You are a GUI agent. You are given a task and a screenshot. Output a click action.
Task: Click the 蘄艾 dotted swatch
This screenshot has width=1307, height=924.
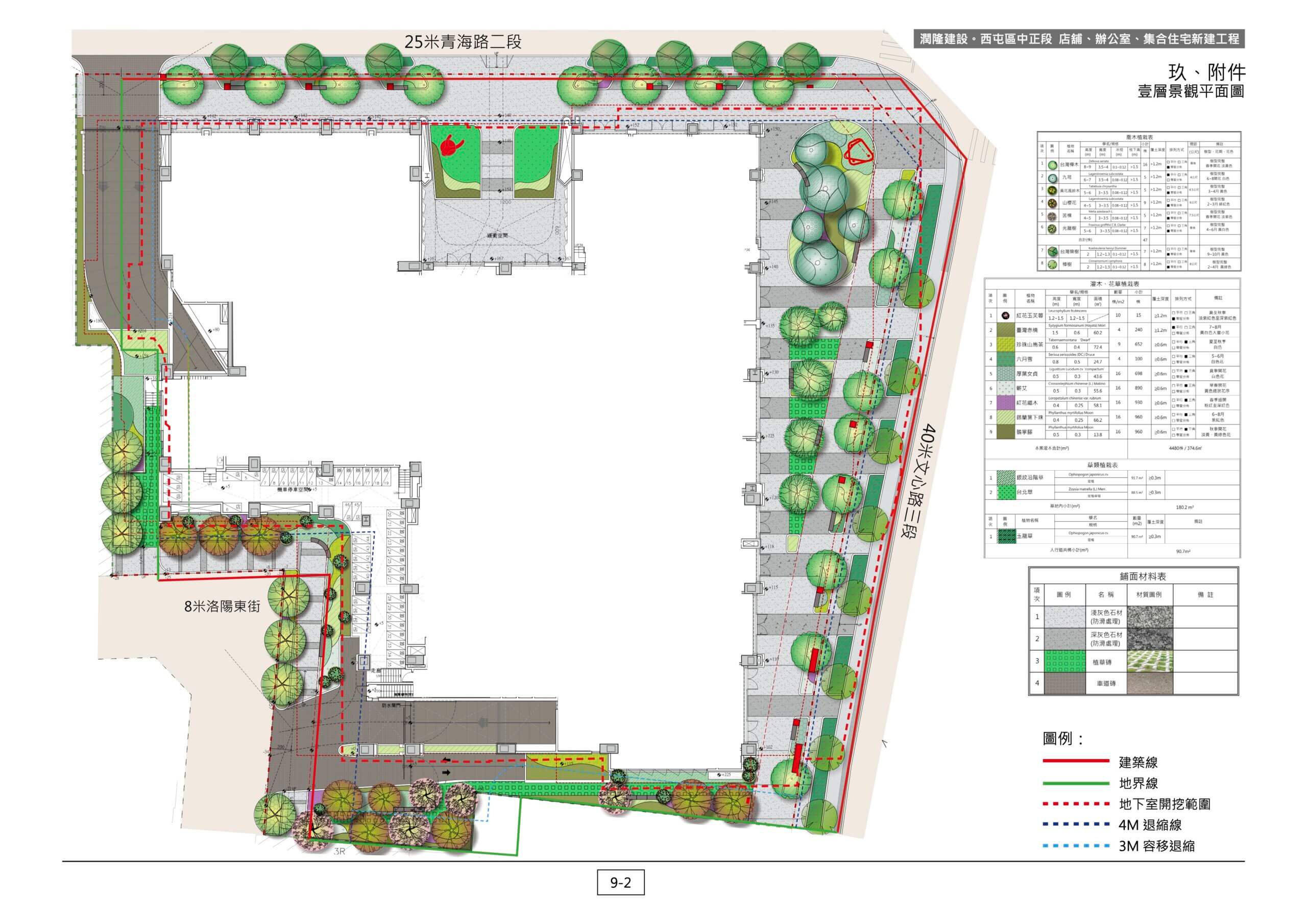1005,388
